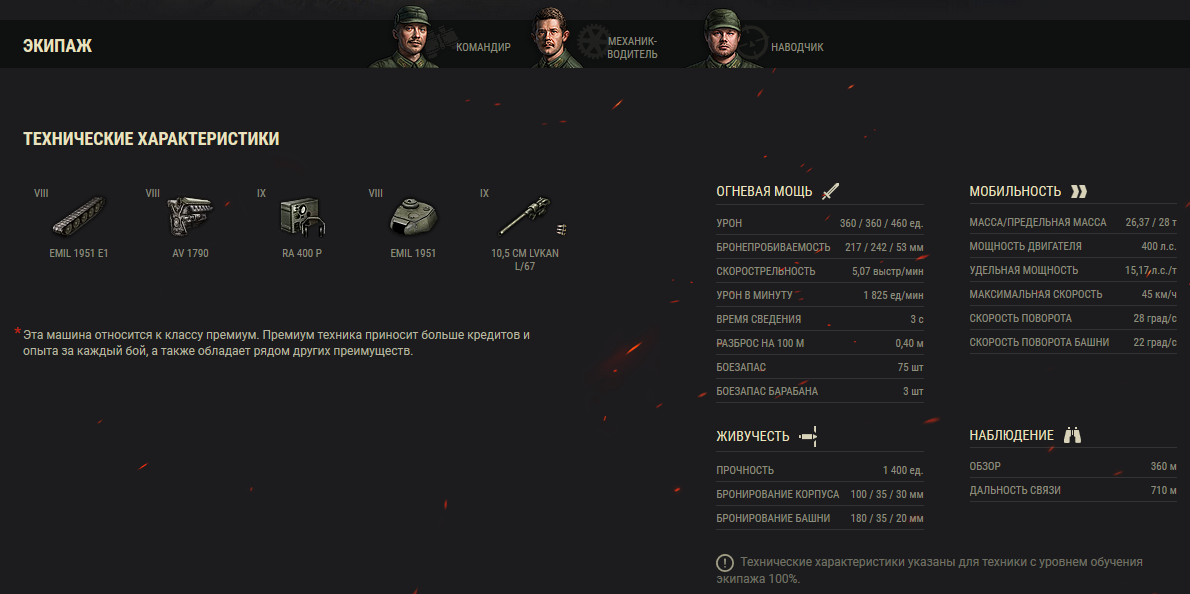Click the Прочность 1 400 ед. row

point(820,470)
